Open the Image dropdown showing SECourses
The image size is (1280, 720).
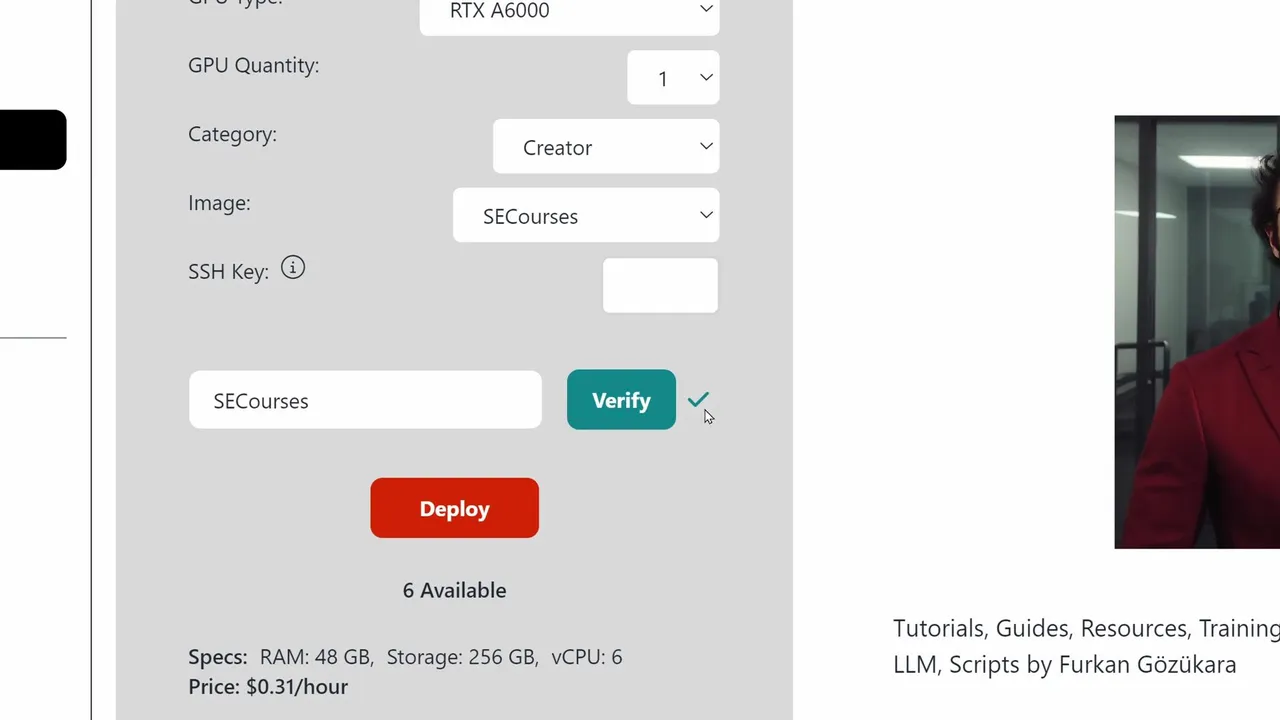coord(586,216)
